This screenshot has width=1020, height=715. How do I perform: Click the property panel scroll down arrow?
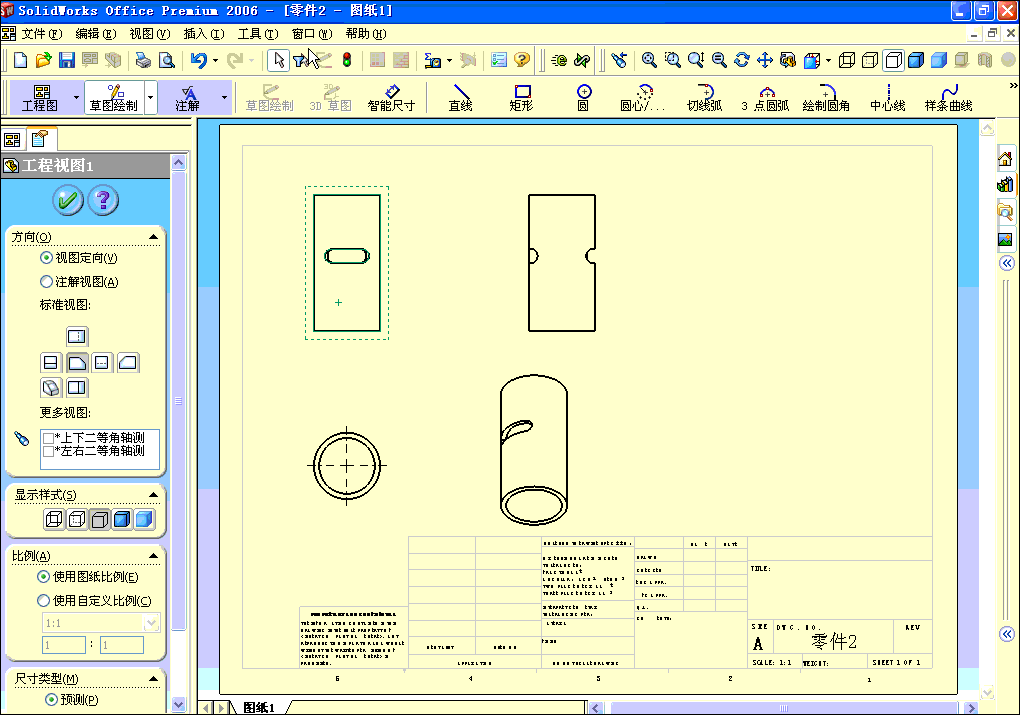179,704
